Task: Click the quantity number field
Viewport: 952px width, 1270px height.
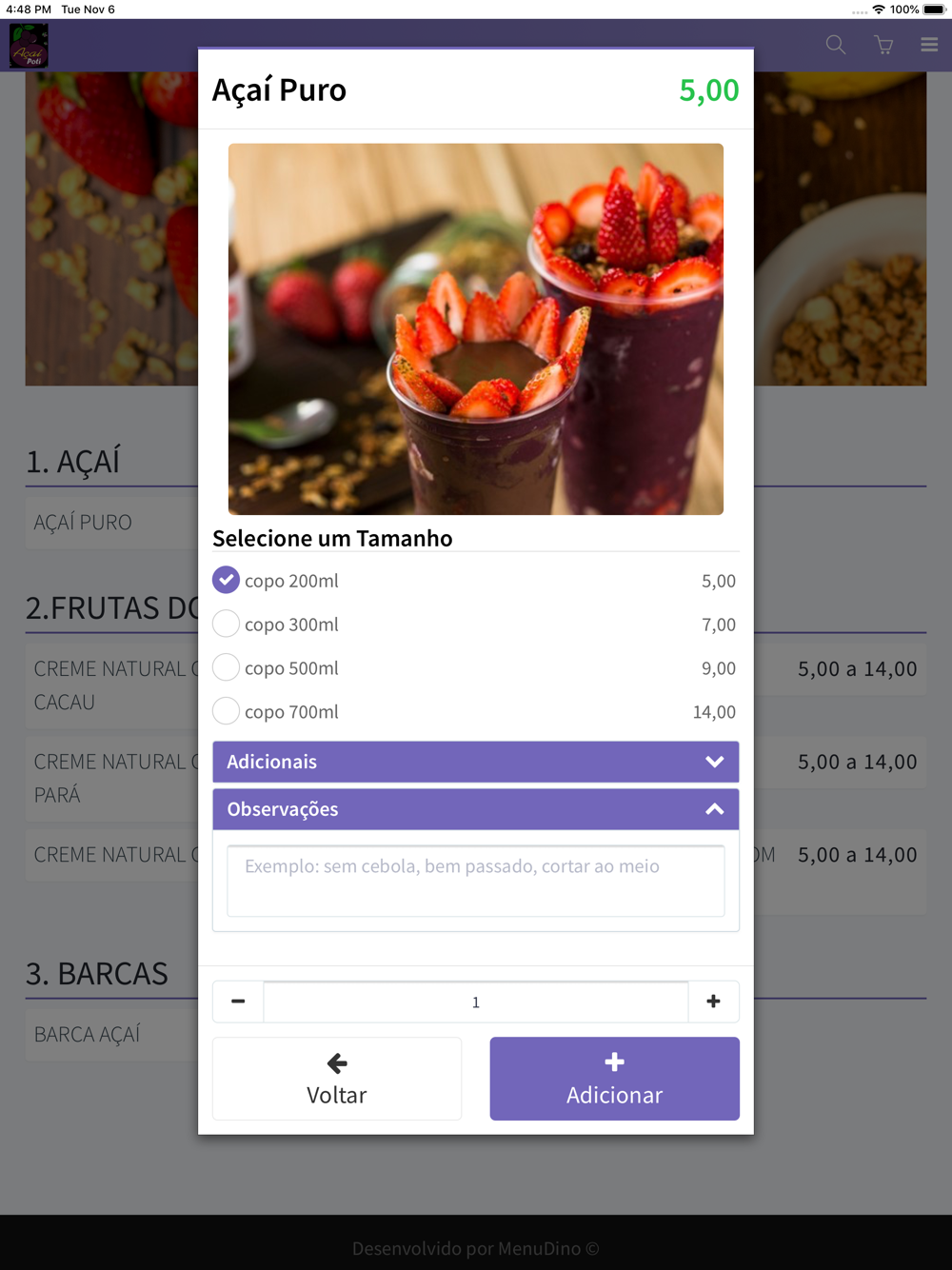Action: tap(476, 1002)
